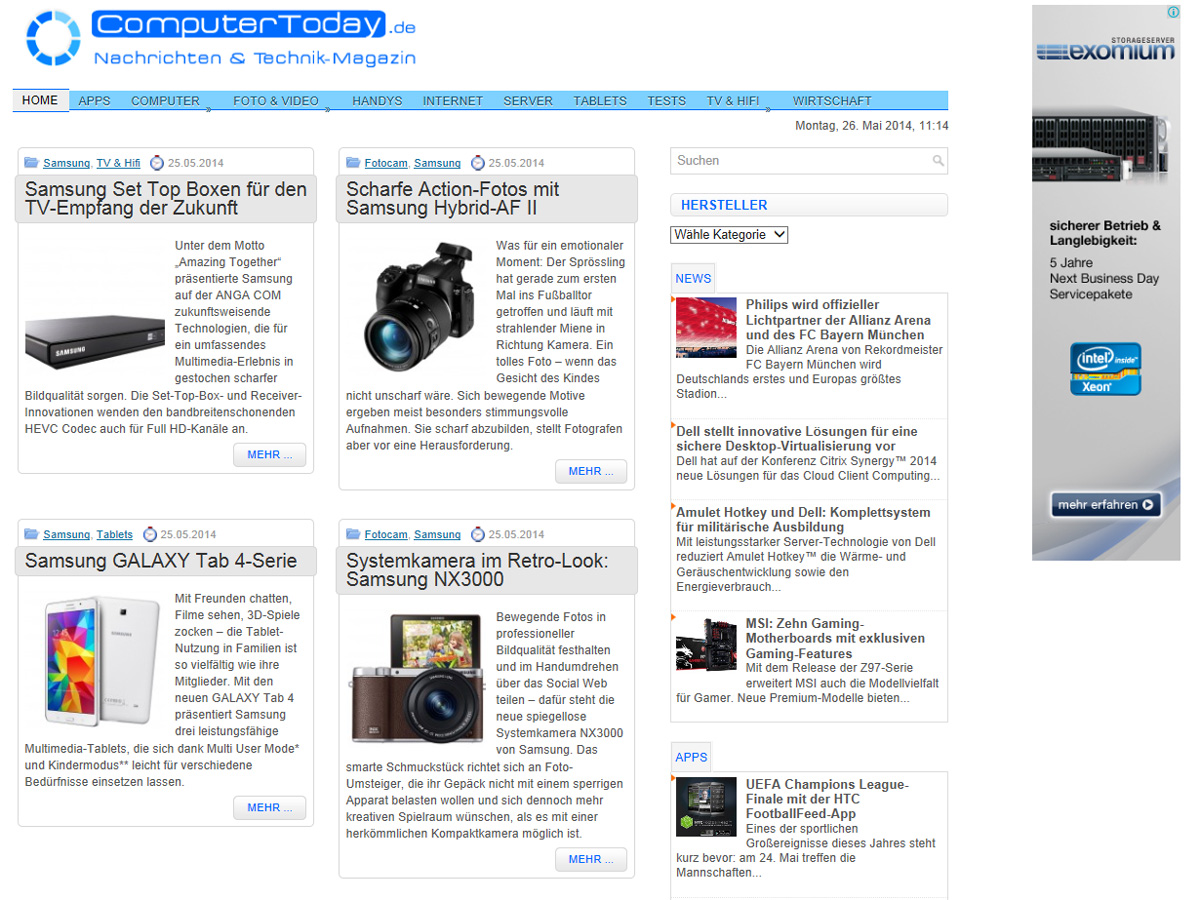Open MSI Zehn Gaming-Motherboards headline

(835, 639)
